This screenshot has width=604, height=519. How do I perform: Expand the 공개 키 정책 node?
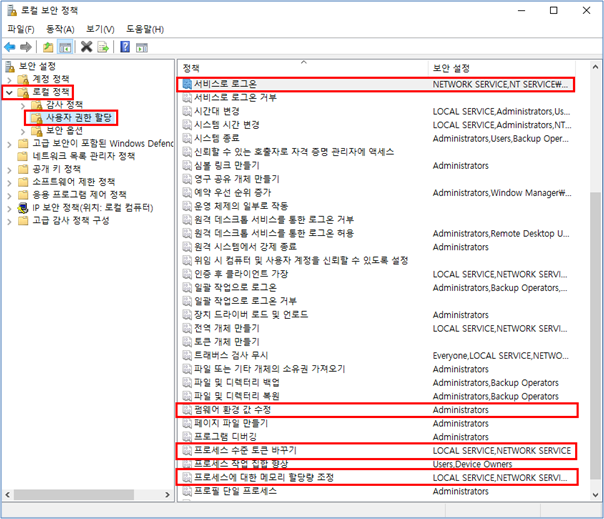[10, 170]
